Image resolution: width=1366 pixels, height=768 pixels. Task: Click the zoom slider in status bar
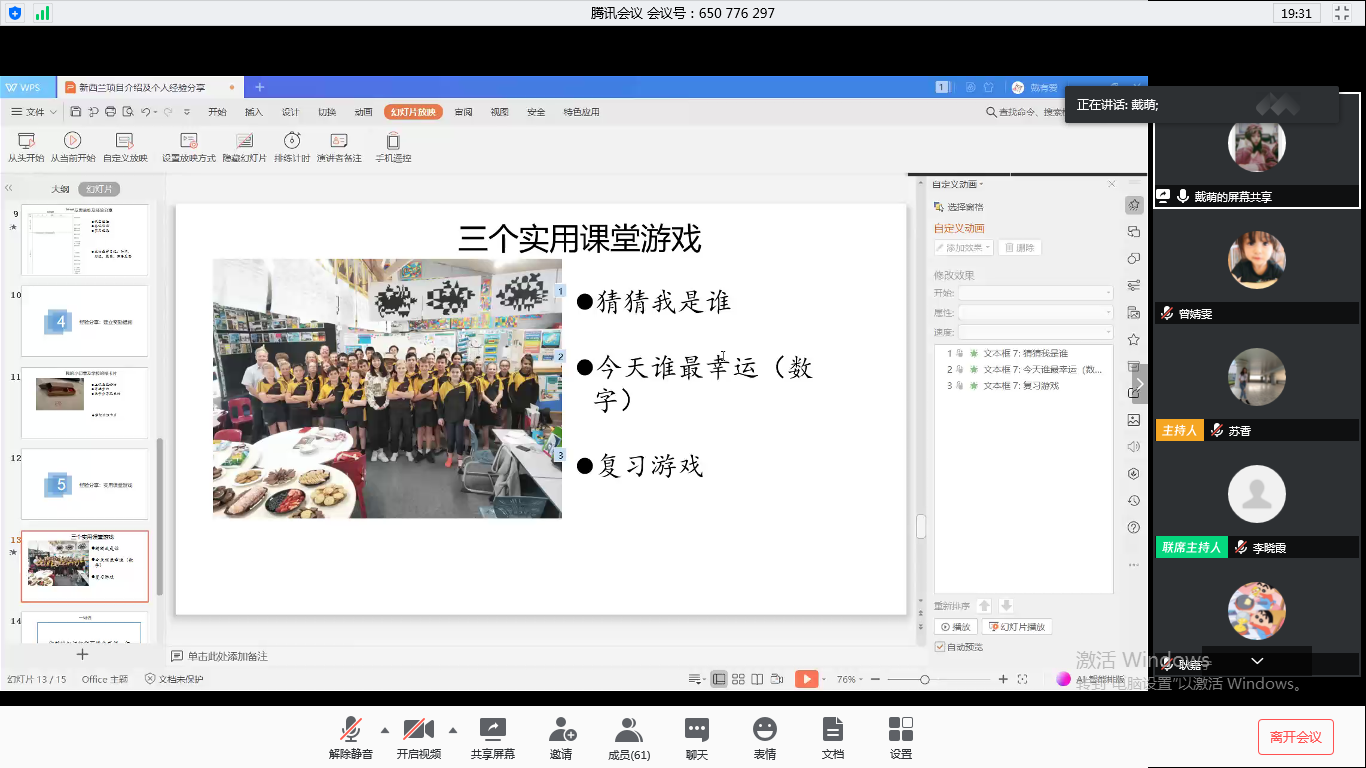[925, 679]
